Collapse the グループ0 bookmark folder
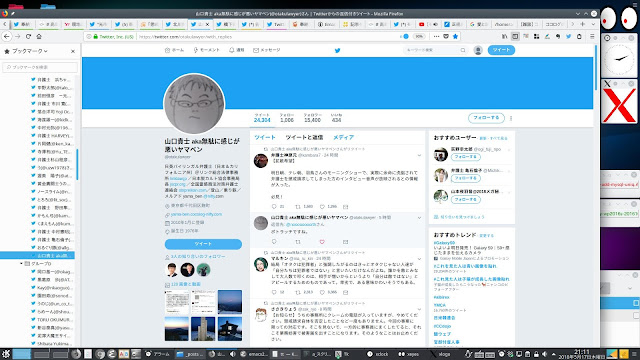 click(x=21, y=264)
